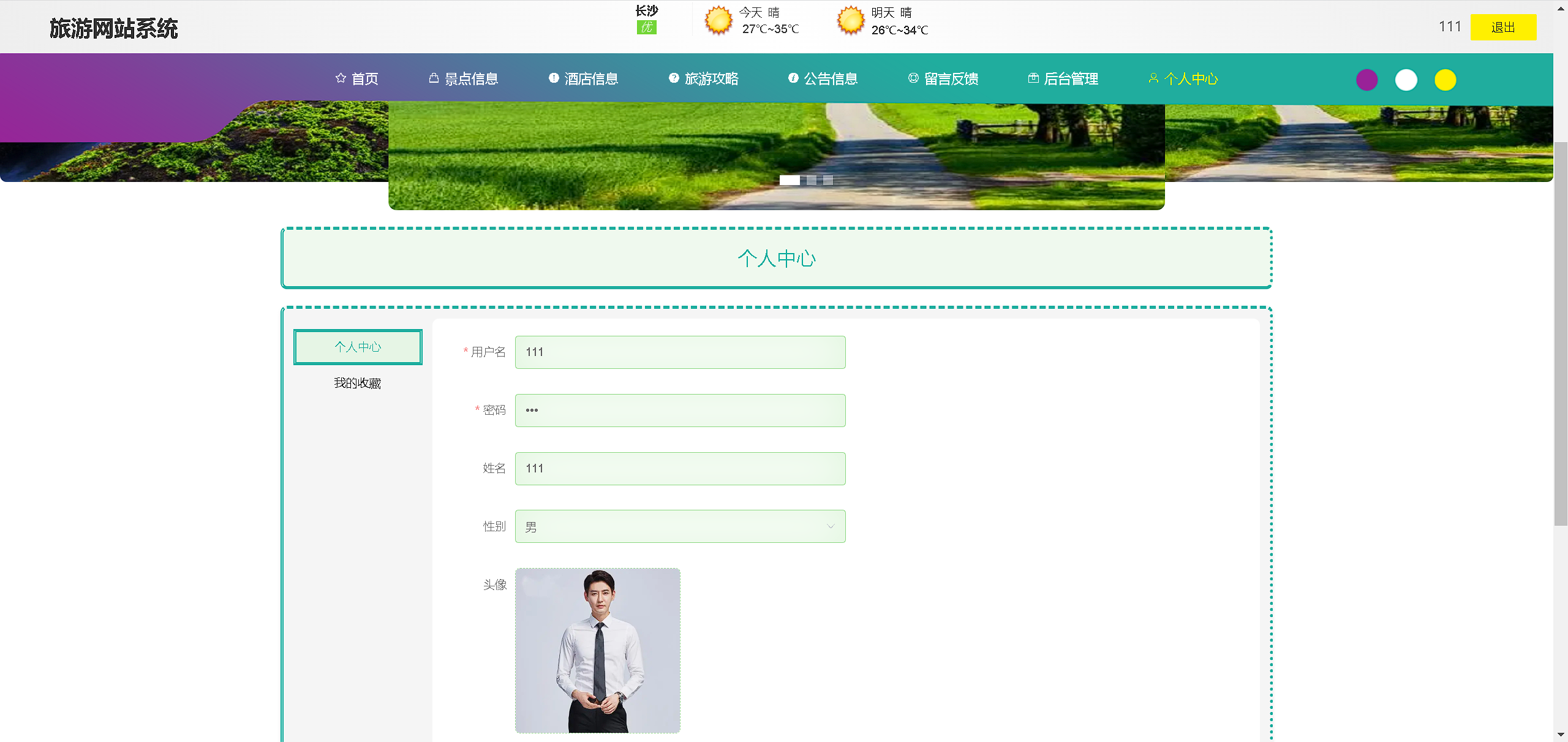Click the info icon beside 公告信息

[793, 78]
